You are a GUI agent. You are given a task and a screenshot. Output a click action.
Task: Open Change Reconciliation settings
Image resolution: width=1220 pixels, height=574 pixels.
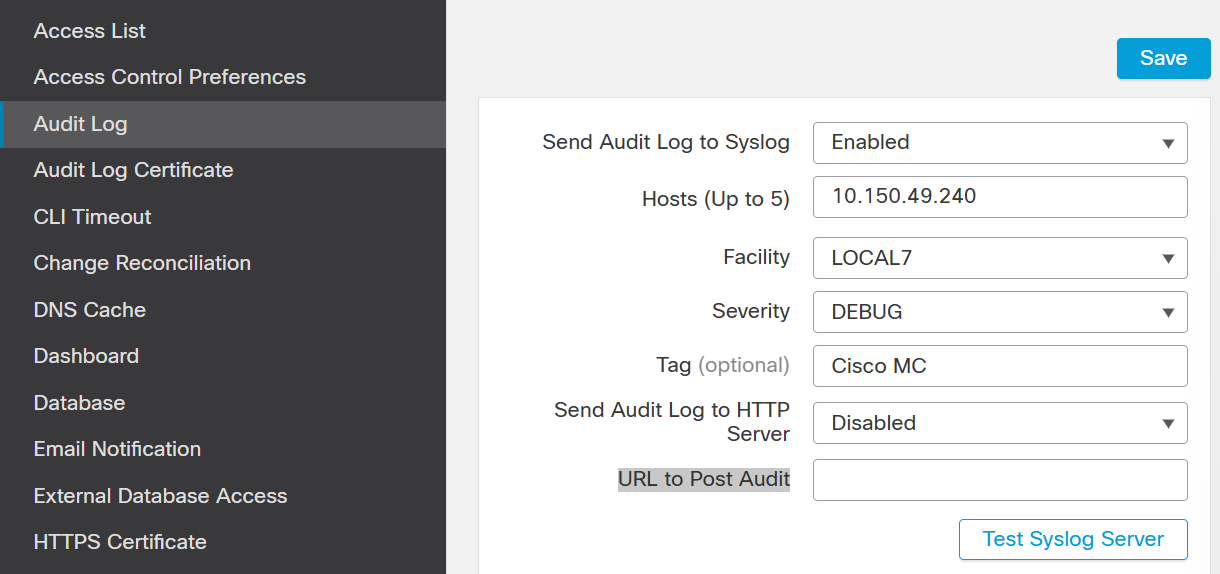[x=142, y=263]
